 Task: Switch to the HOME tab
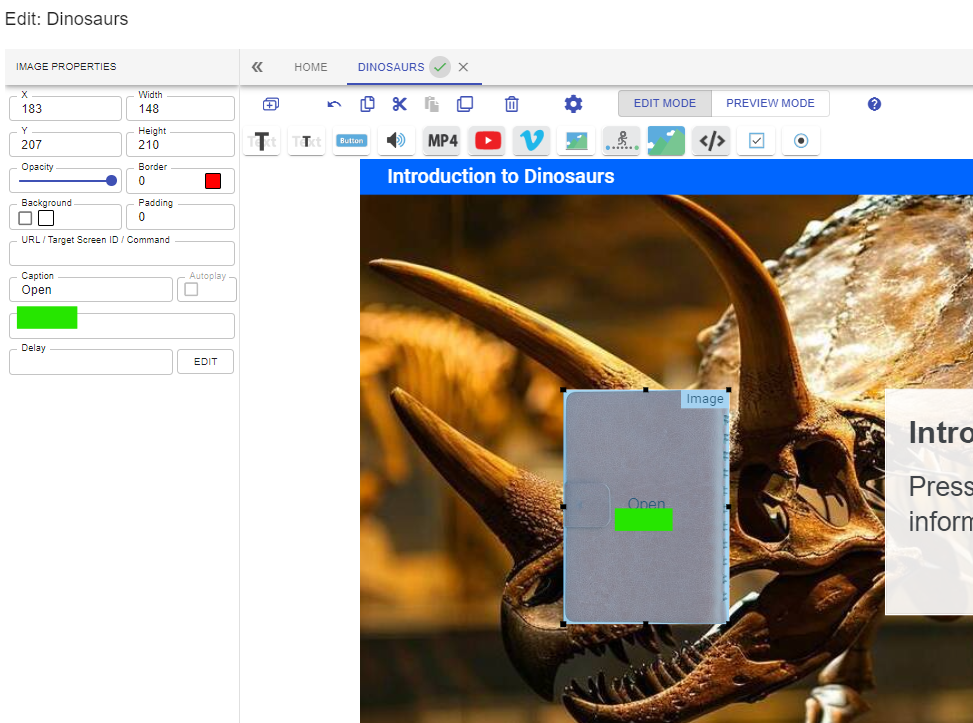point(310,67)
